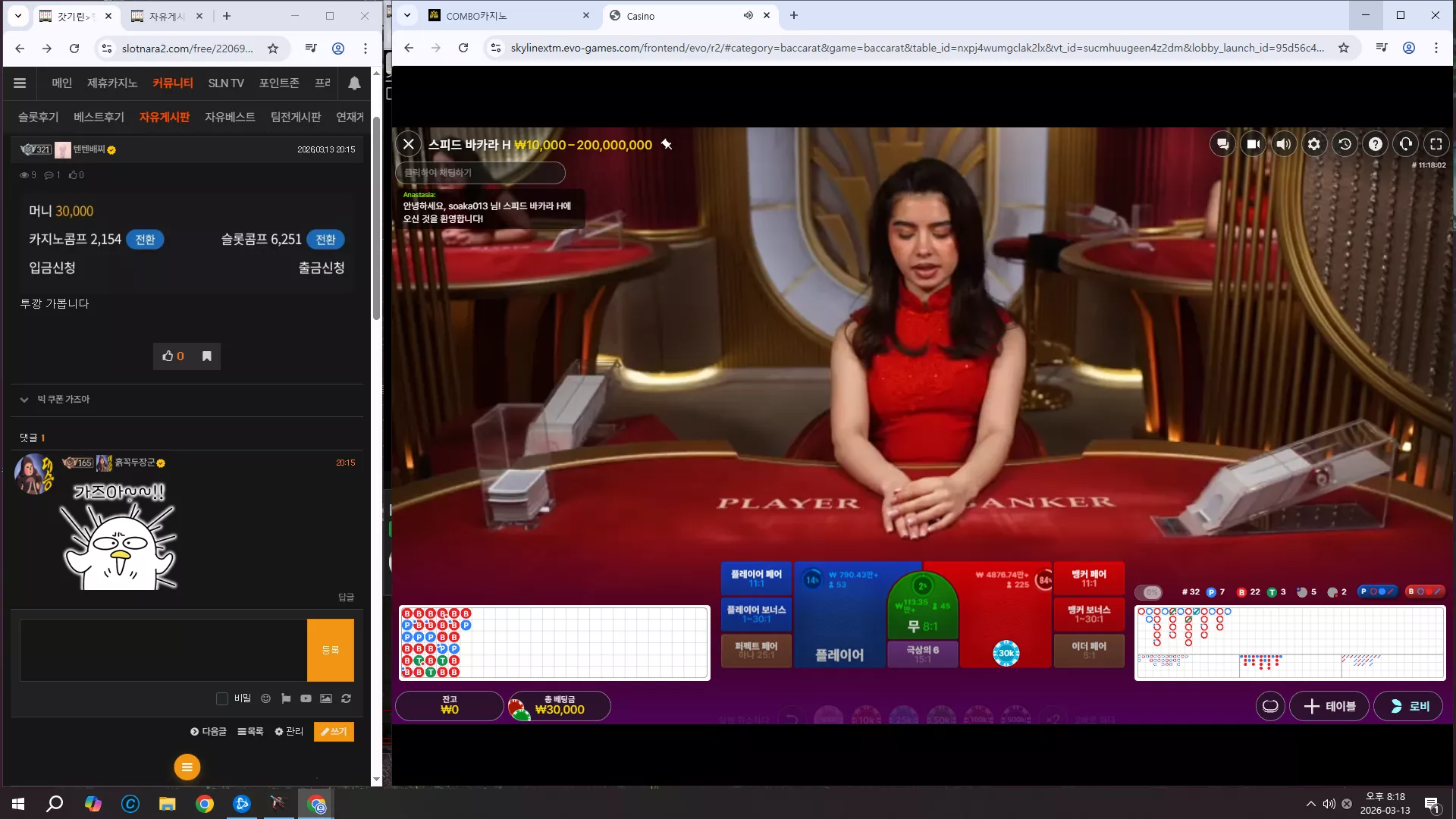Open the help question mark icon

click(x=1375, y=144)
